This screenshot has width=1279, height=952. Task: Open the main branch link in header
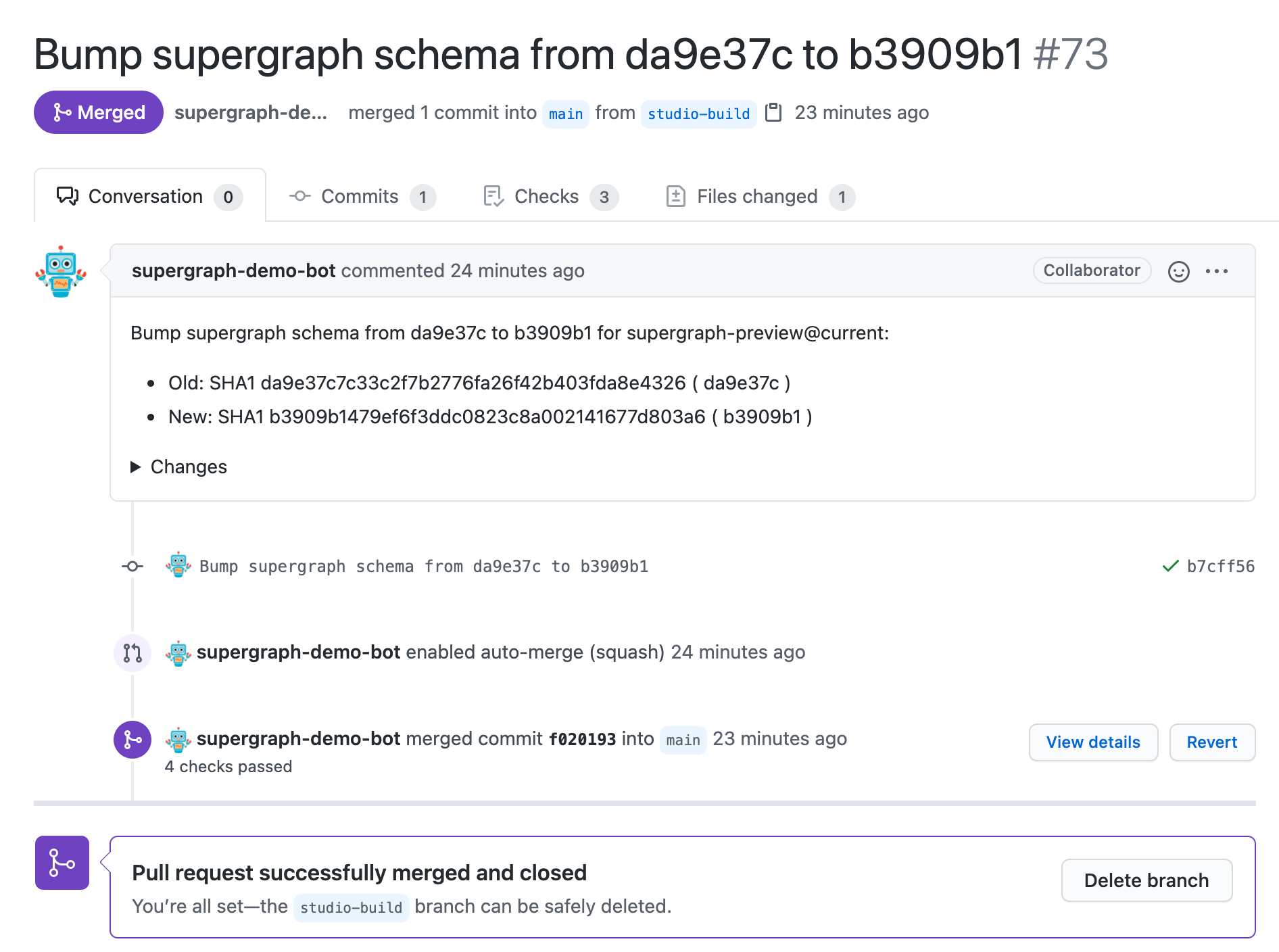pos(566,114)
